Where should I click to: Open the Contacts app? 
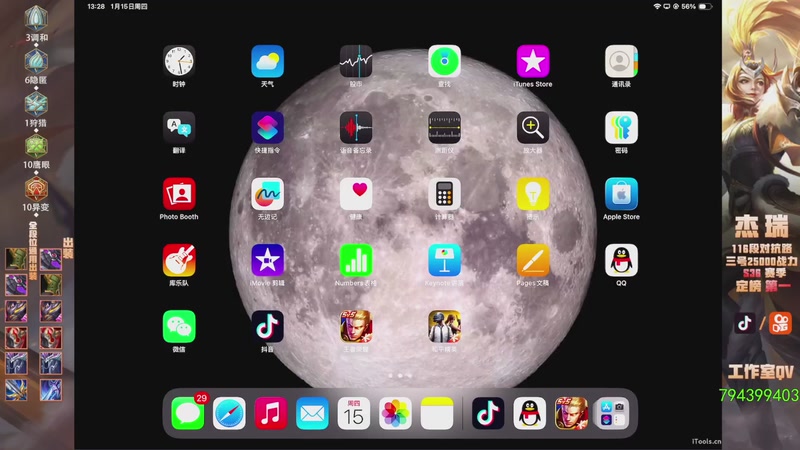(621, 61)
